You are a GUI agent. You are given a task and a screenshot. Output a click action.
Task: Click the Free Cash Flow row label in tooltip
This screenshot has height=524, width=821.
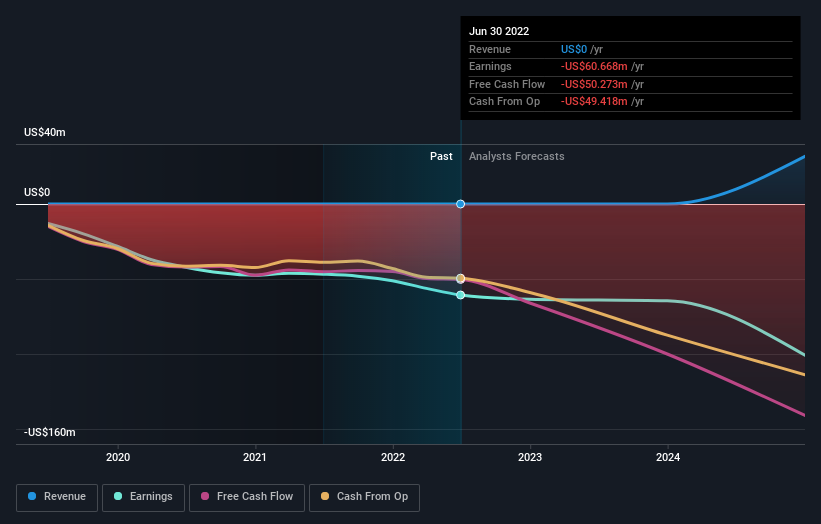[x=507, y=84]
